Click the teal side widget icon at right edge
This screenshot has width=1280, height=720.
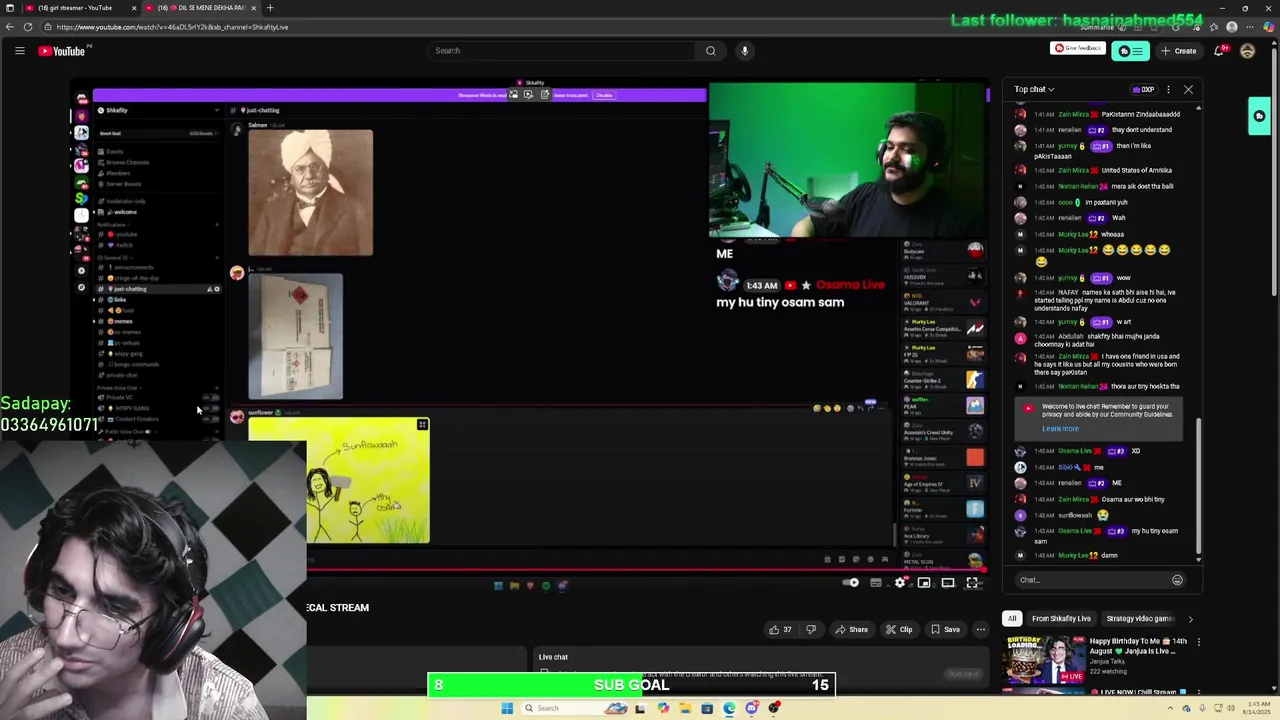[1259, 116]
